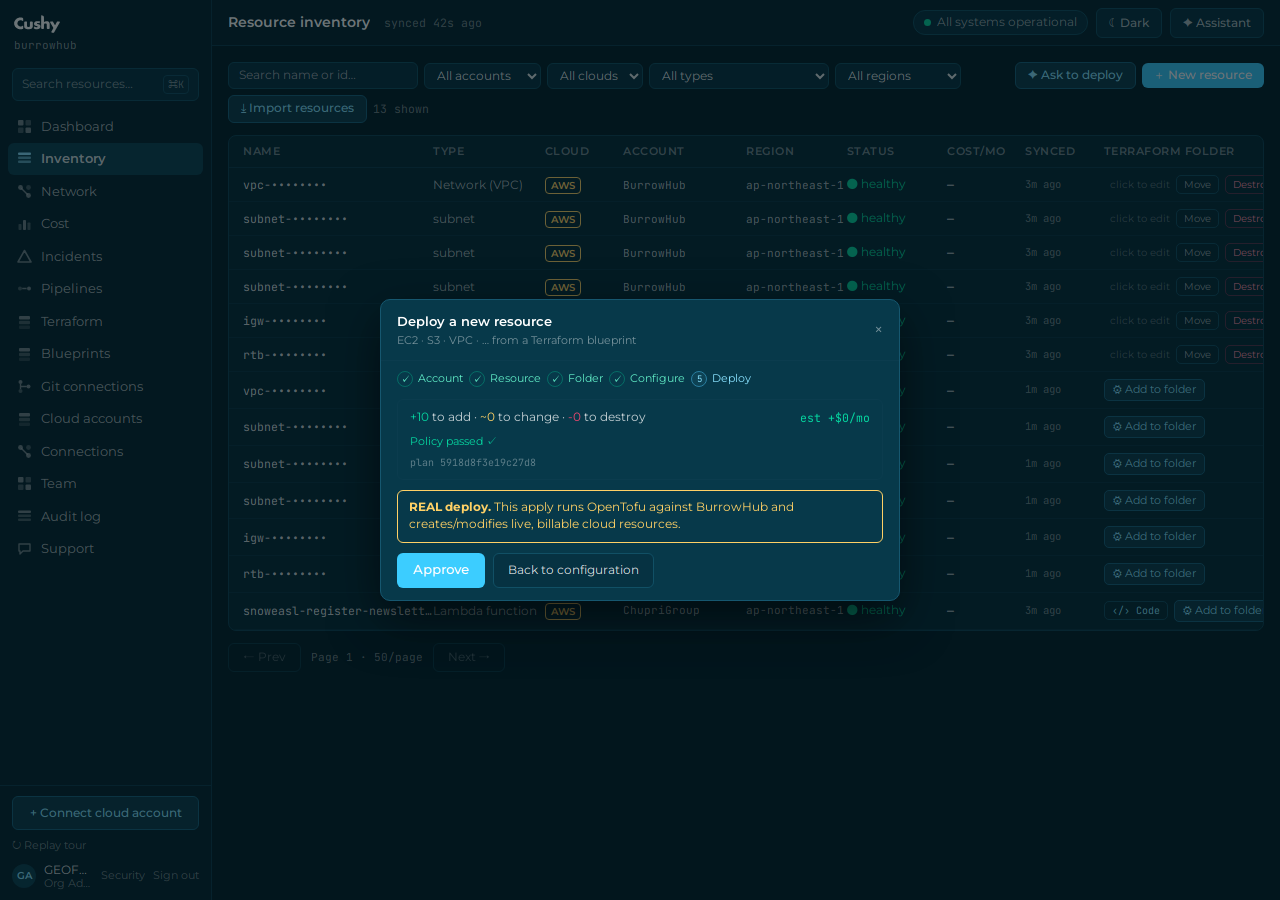Click the Team sidebar icon
The width and height of the screenshot is (1280, 900).
24,484
